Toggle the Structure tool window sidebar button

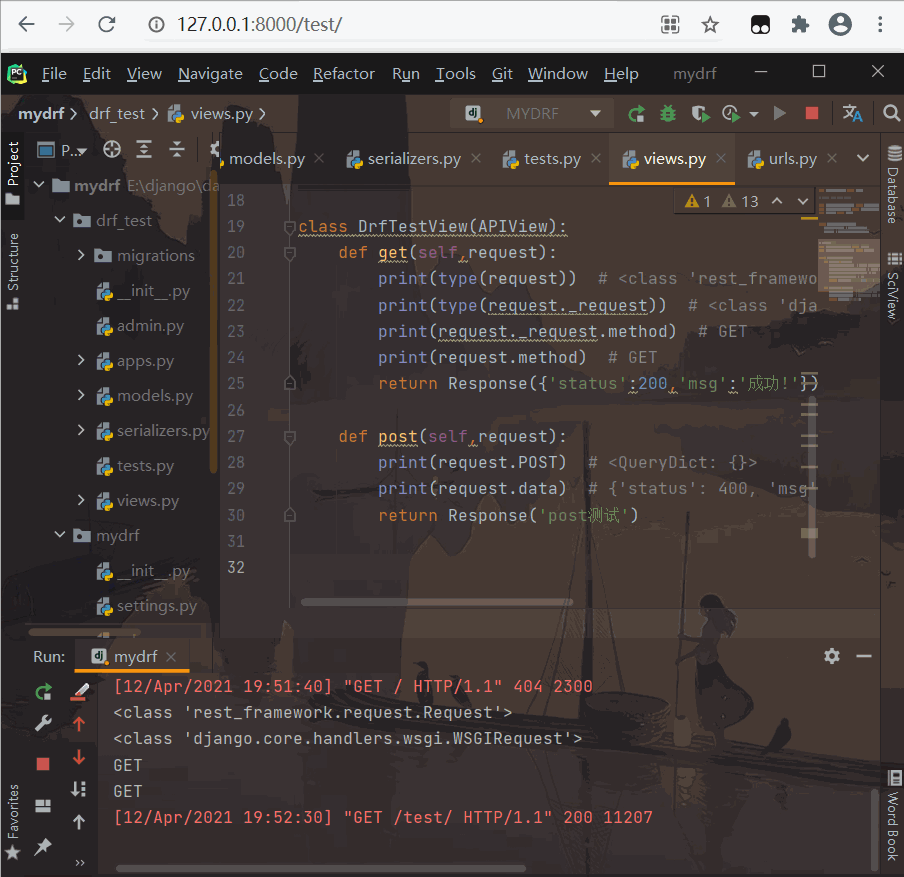coord(13,262)
